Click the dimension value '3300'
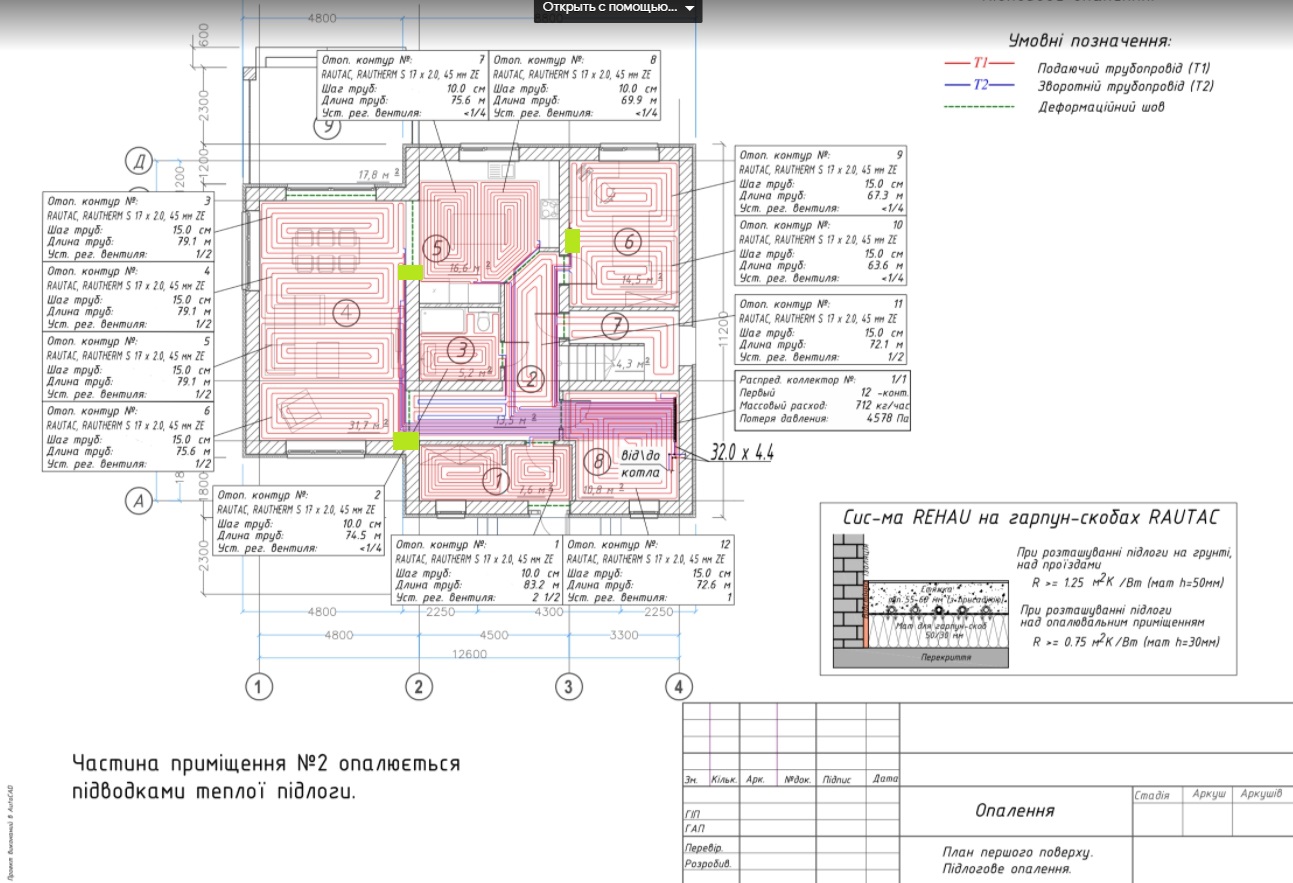This screenshot has height=883, width=1293. (x=623, y=635)
